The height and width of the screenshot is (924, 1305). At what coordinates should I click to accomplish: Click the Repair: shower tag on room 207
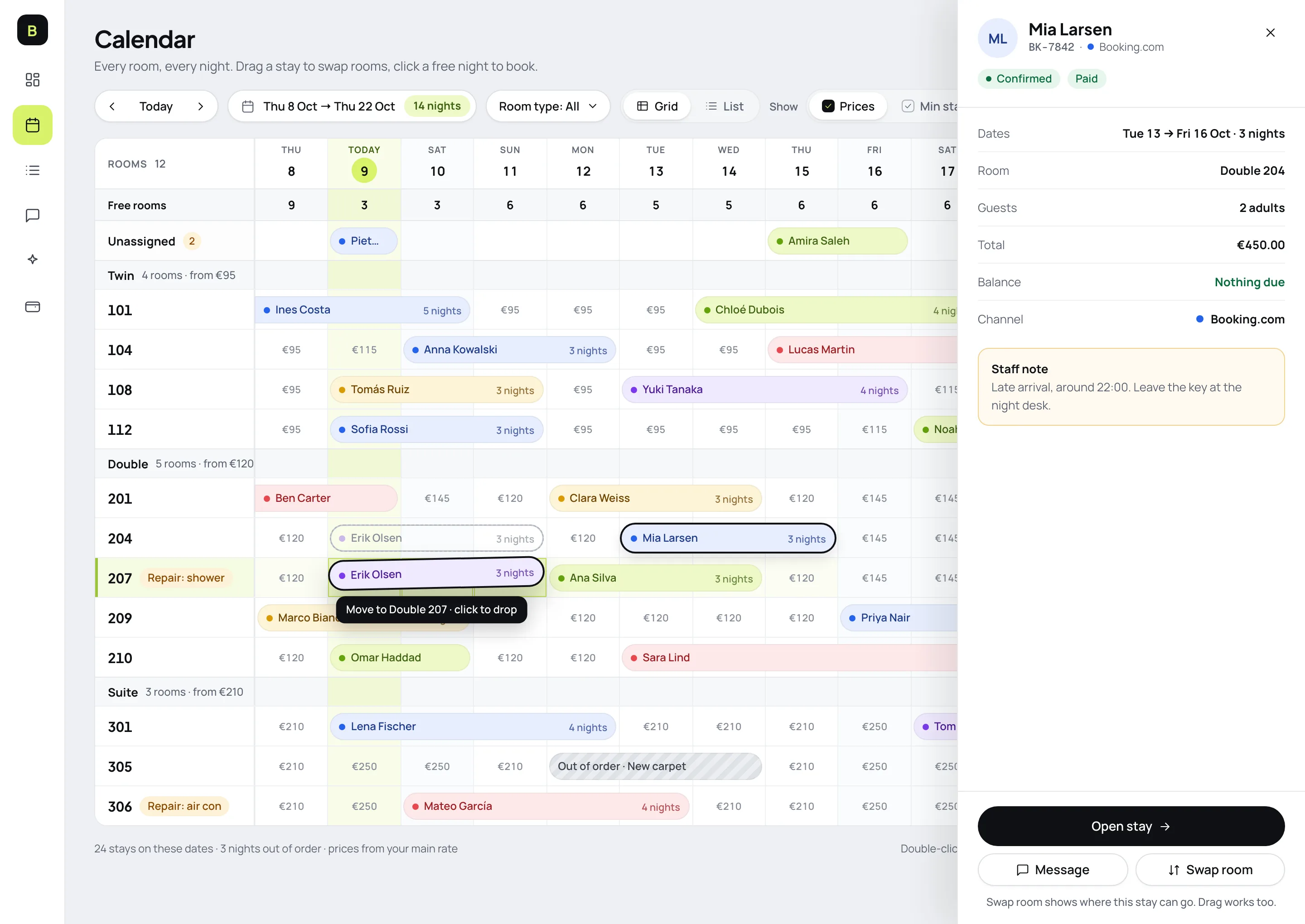pyautogui.click(x=186, y=578)
